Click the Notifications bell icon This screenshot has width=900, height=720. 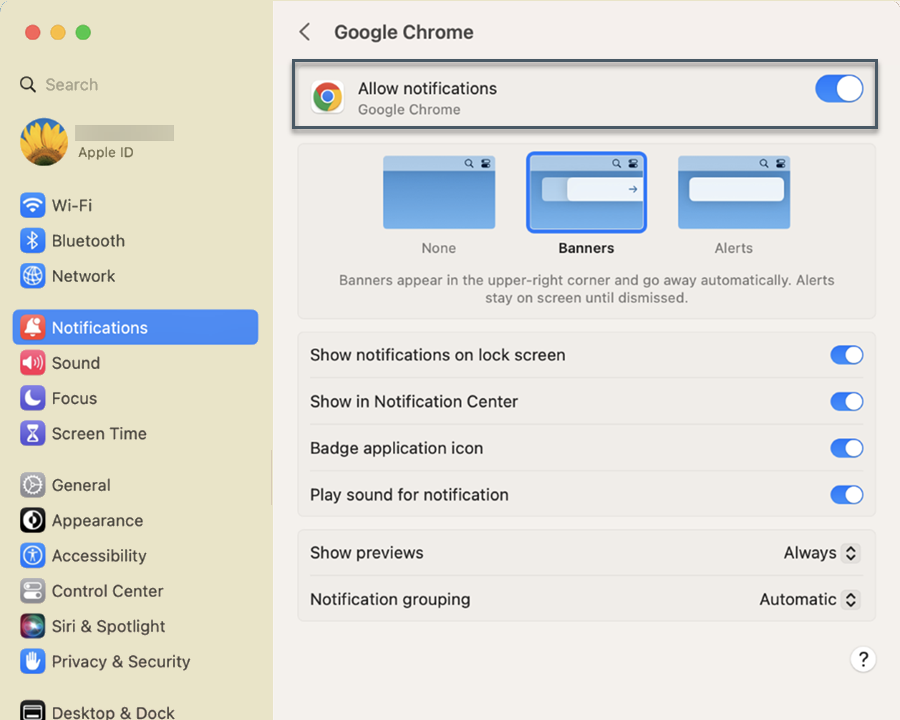[33, 327]
